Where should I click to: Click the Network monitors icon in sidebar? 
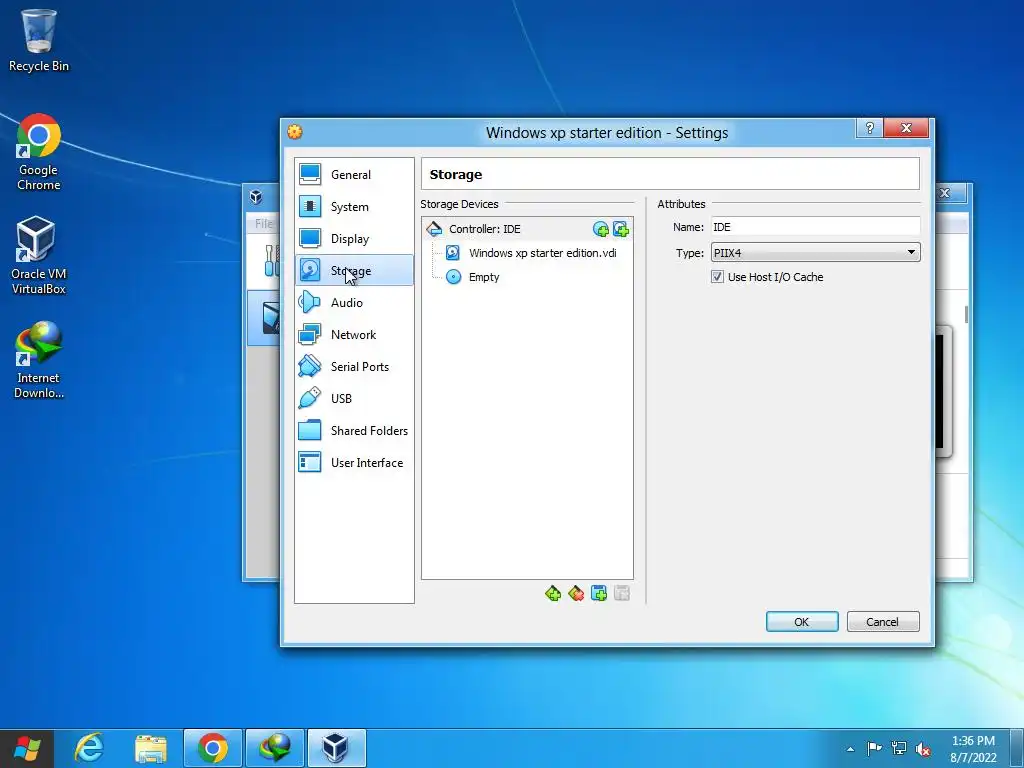point(310,334)
